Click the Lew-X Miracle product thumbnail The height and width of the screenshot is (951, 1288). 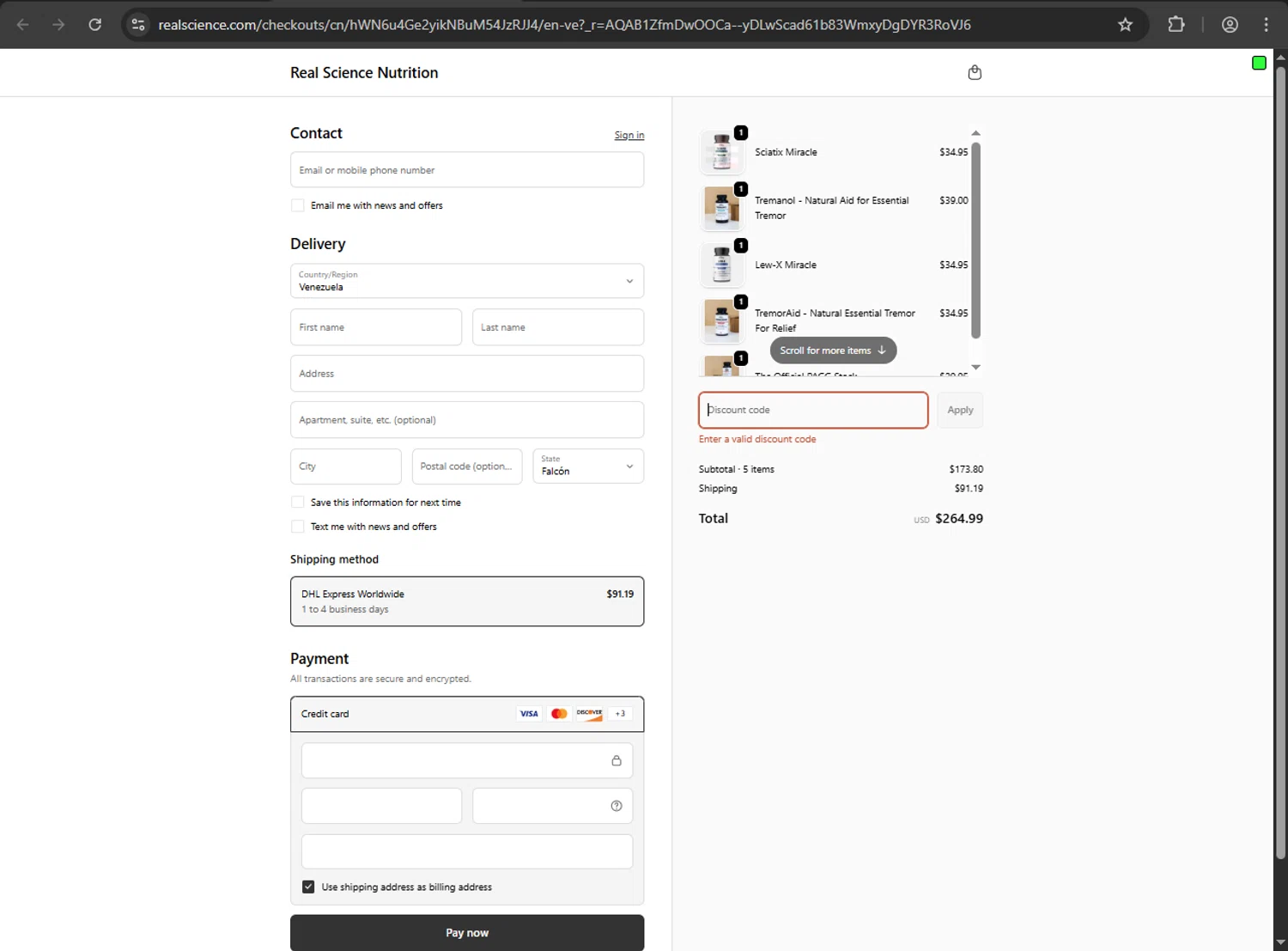coord(722,265)
